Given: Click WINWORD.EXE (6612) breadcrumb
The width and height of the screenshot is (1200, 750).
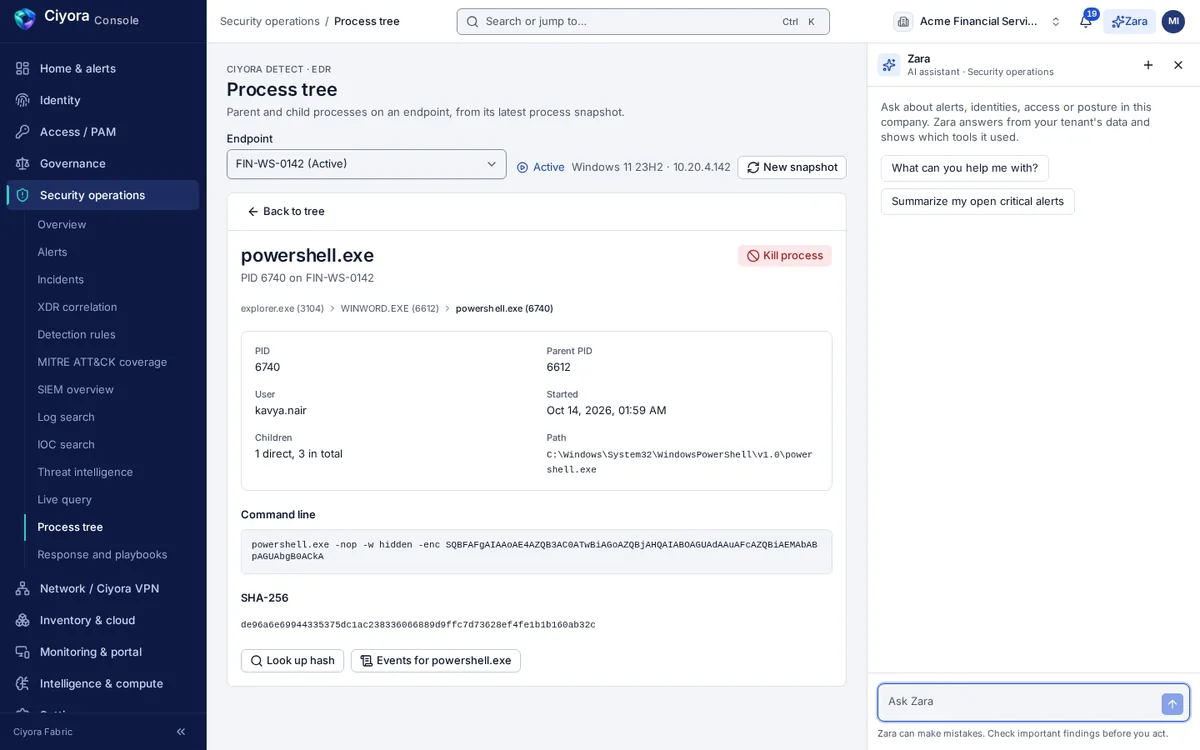Looking at the screenshot, I should 390,309.
